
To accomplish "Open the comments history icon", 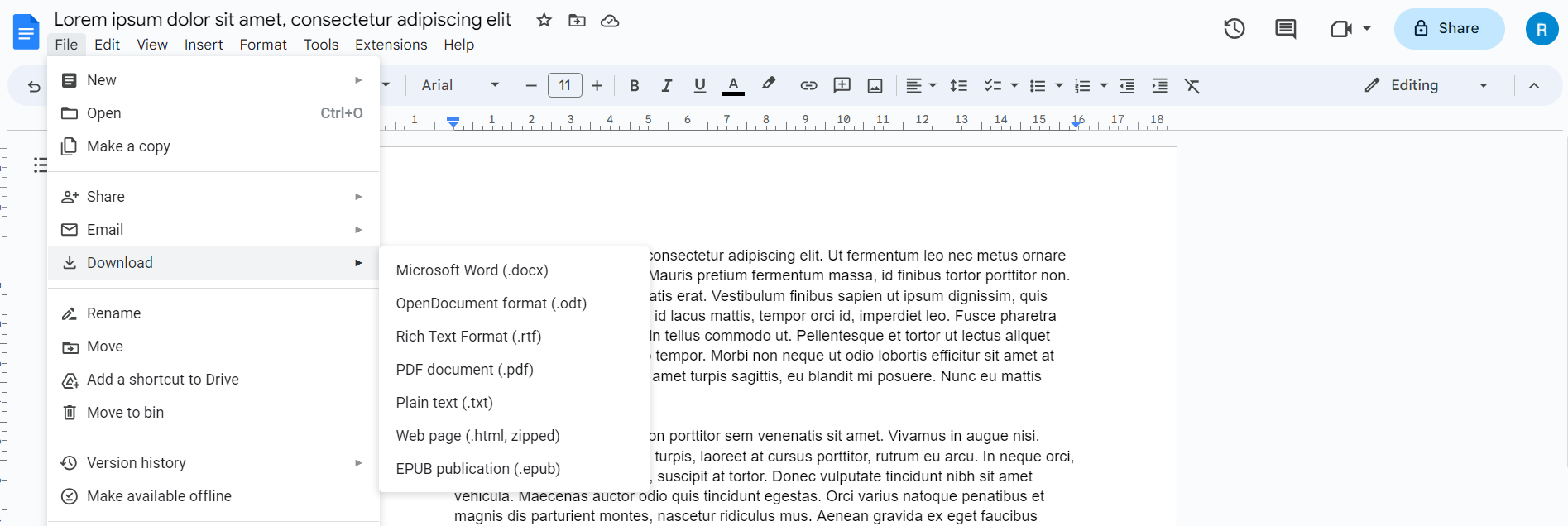I will (1285, 29).
